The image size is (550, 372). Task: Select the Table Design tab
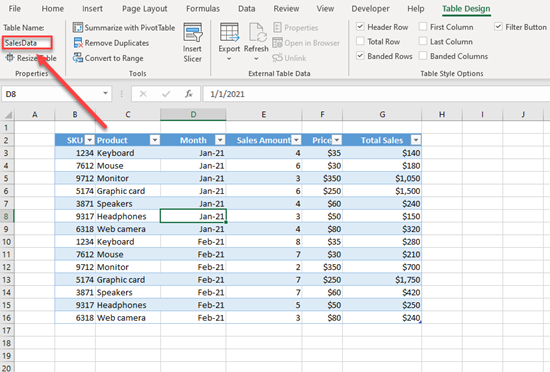click(x=466, y=8)
